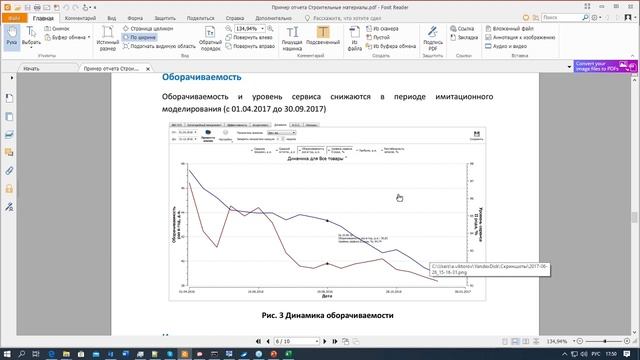Screen dimensions: 640x360
Task: Go to the next page
Action: [x=325, y=341]
